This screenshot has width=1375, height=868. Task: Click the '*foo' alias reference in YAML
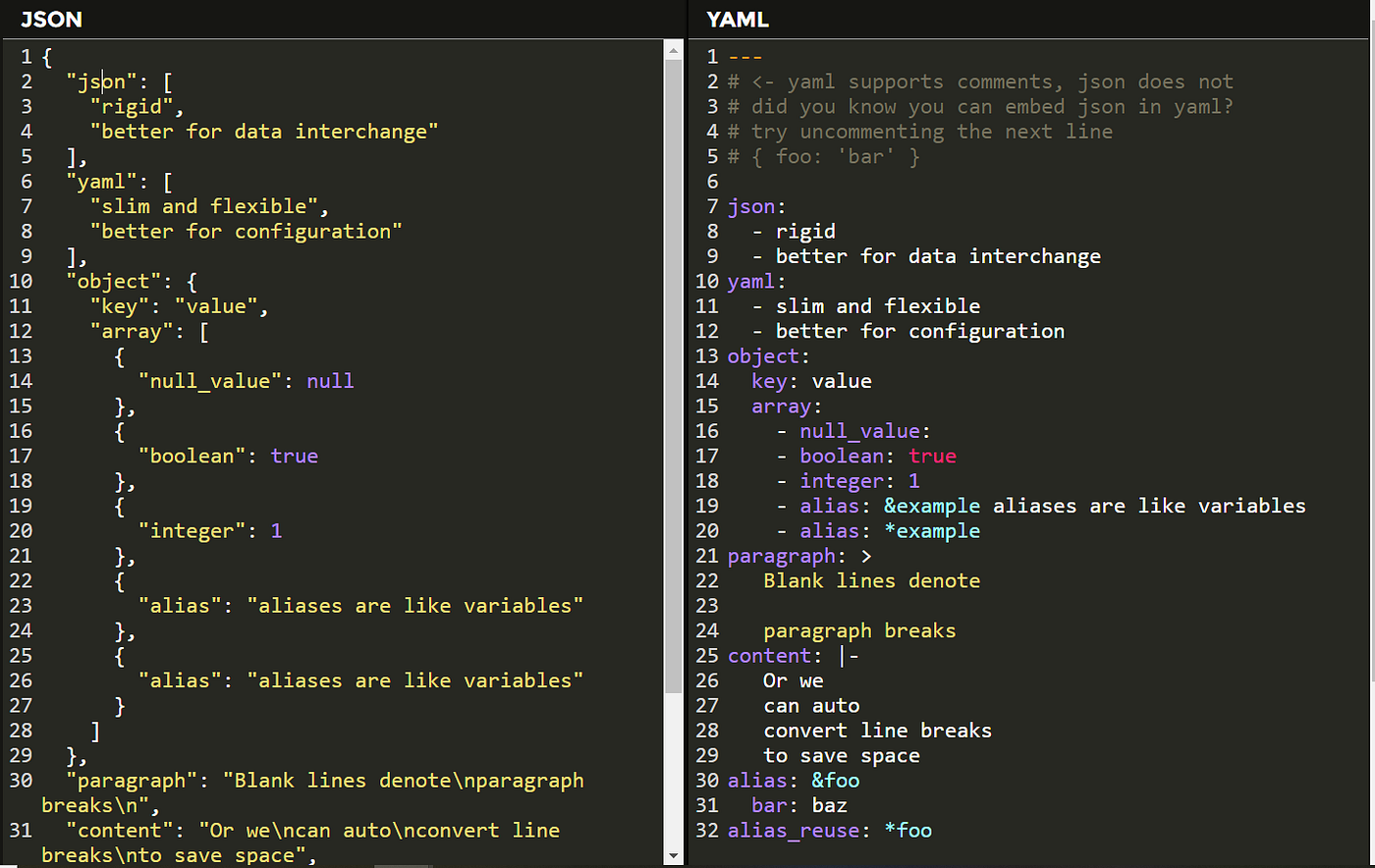(908, 831)
